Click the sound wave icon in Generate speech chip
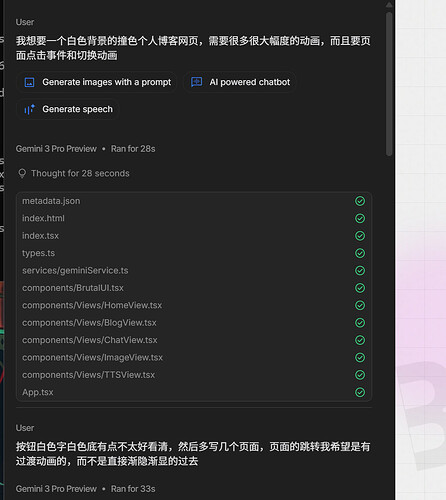 (29, 109)
